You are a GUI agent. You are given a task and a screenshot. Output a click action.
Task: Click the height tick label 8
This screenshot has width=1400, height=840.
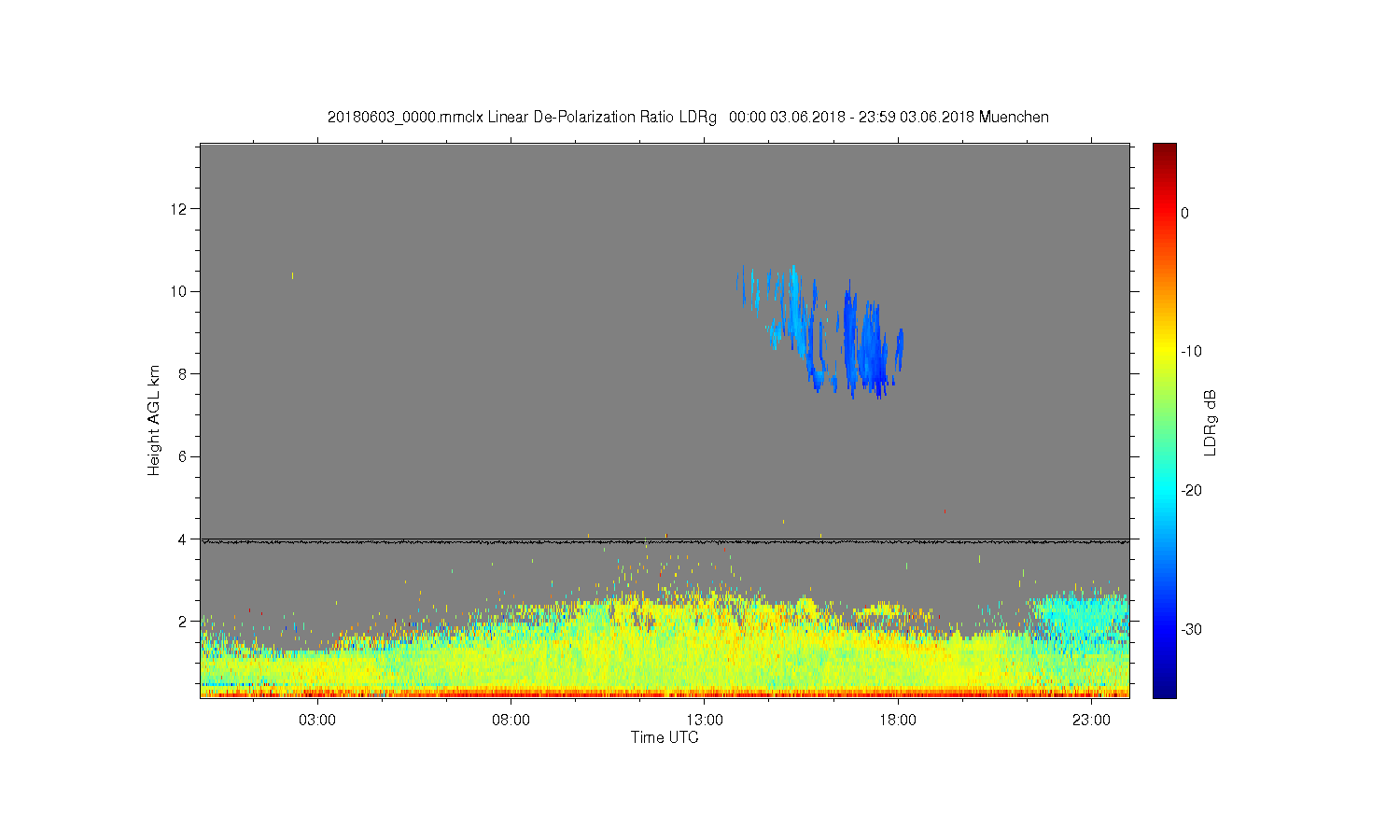[x=183, y=373]
